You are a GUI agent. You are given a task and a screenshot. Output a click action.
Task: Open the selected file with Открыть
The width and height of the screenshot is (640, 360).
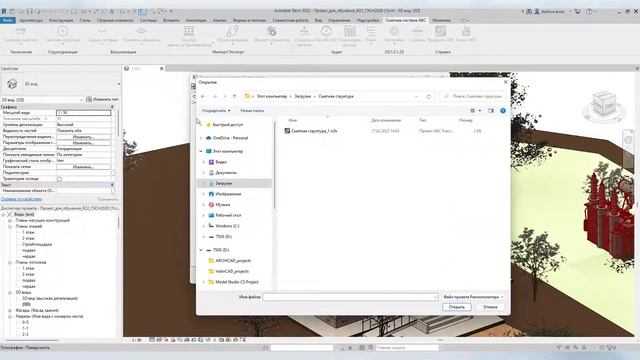(457, 307)
